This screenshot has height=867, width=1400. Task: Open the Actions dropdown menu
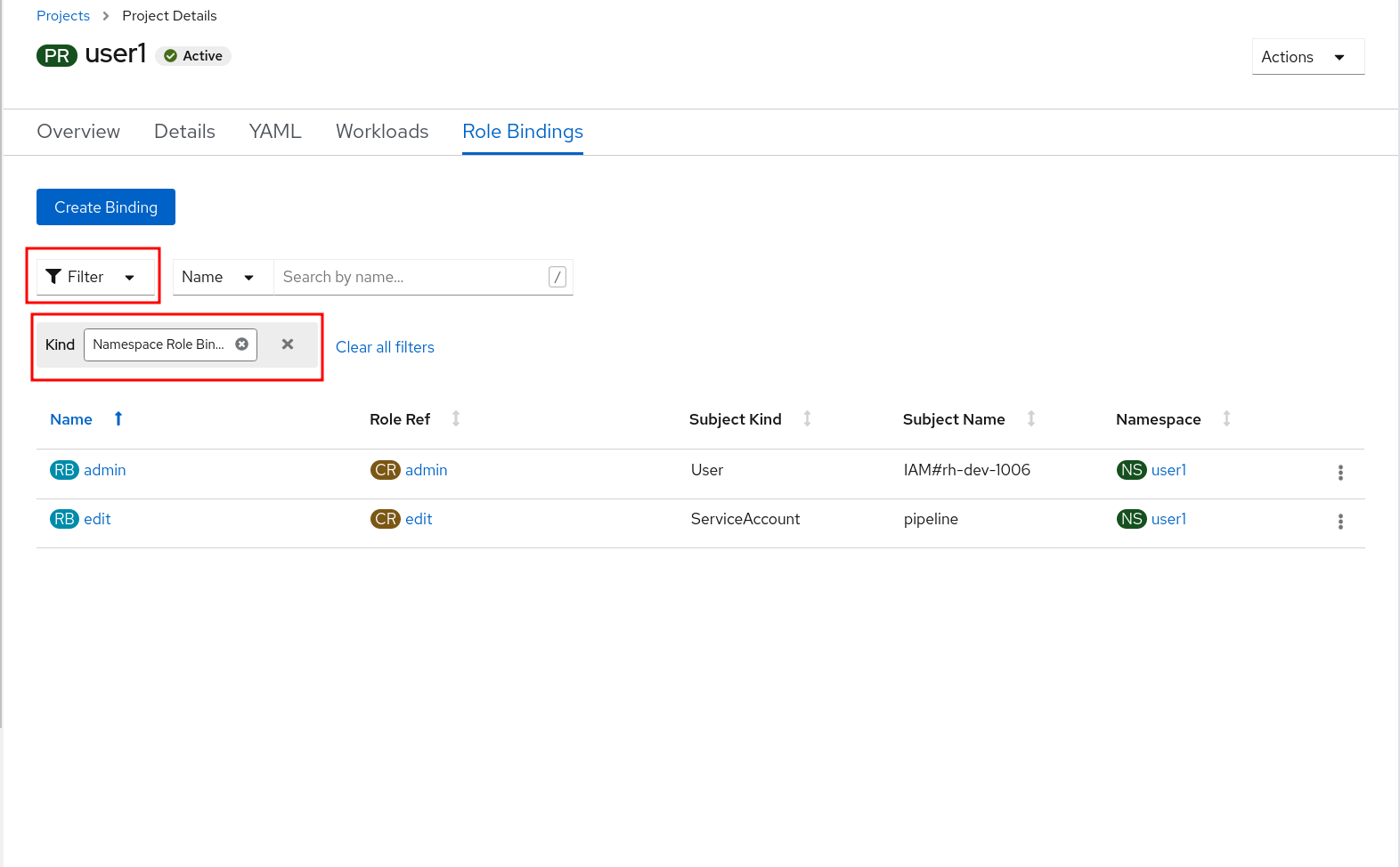pyautogui.click(x=1306, y=57)
